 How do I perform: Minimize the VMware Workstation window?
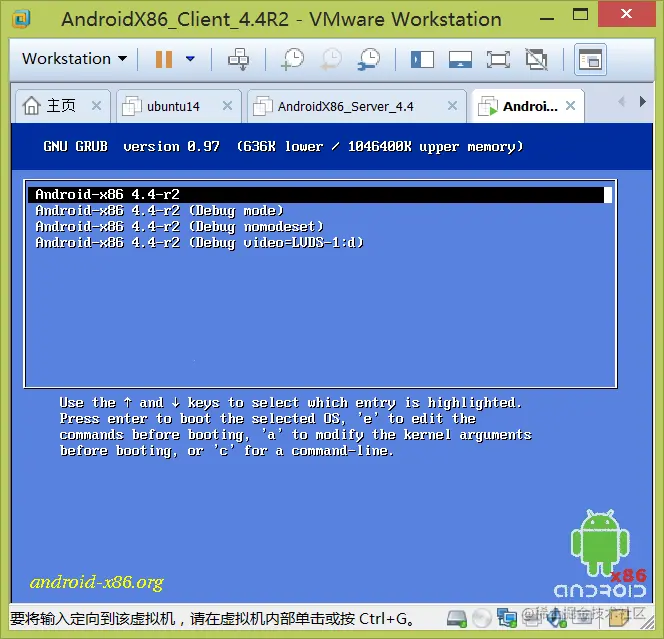tap(547, 19)
